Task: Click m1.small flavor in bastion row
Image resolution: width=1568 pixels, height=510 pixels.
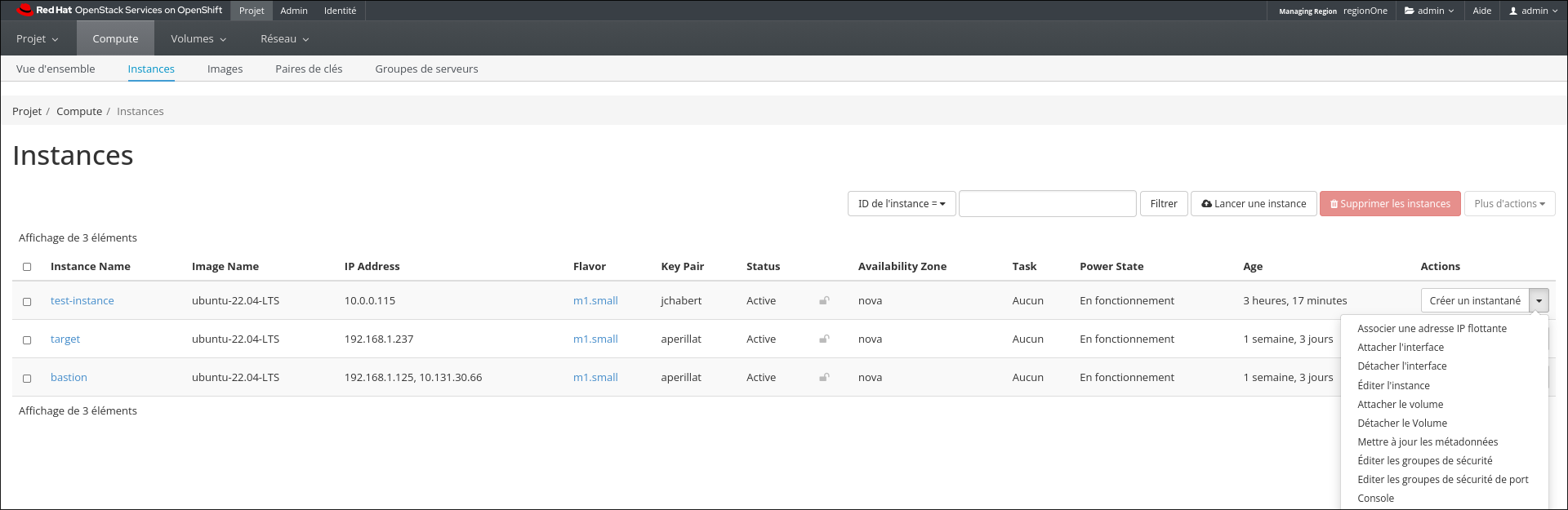Action: pos(595,377)
